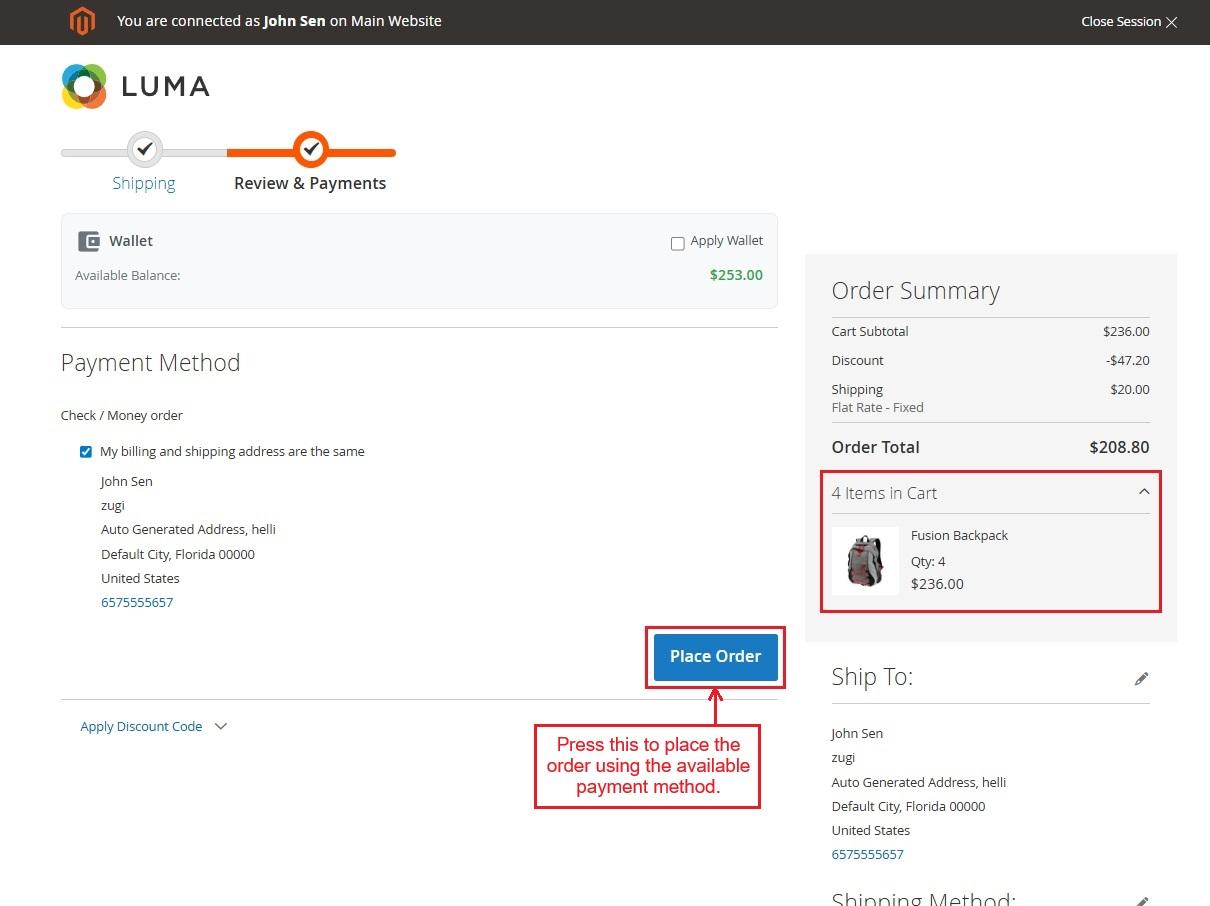Click the Ship To phone number link
Image resolution: width=1210 pixels, height=906 pixels.
(867, 855)
